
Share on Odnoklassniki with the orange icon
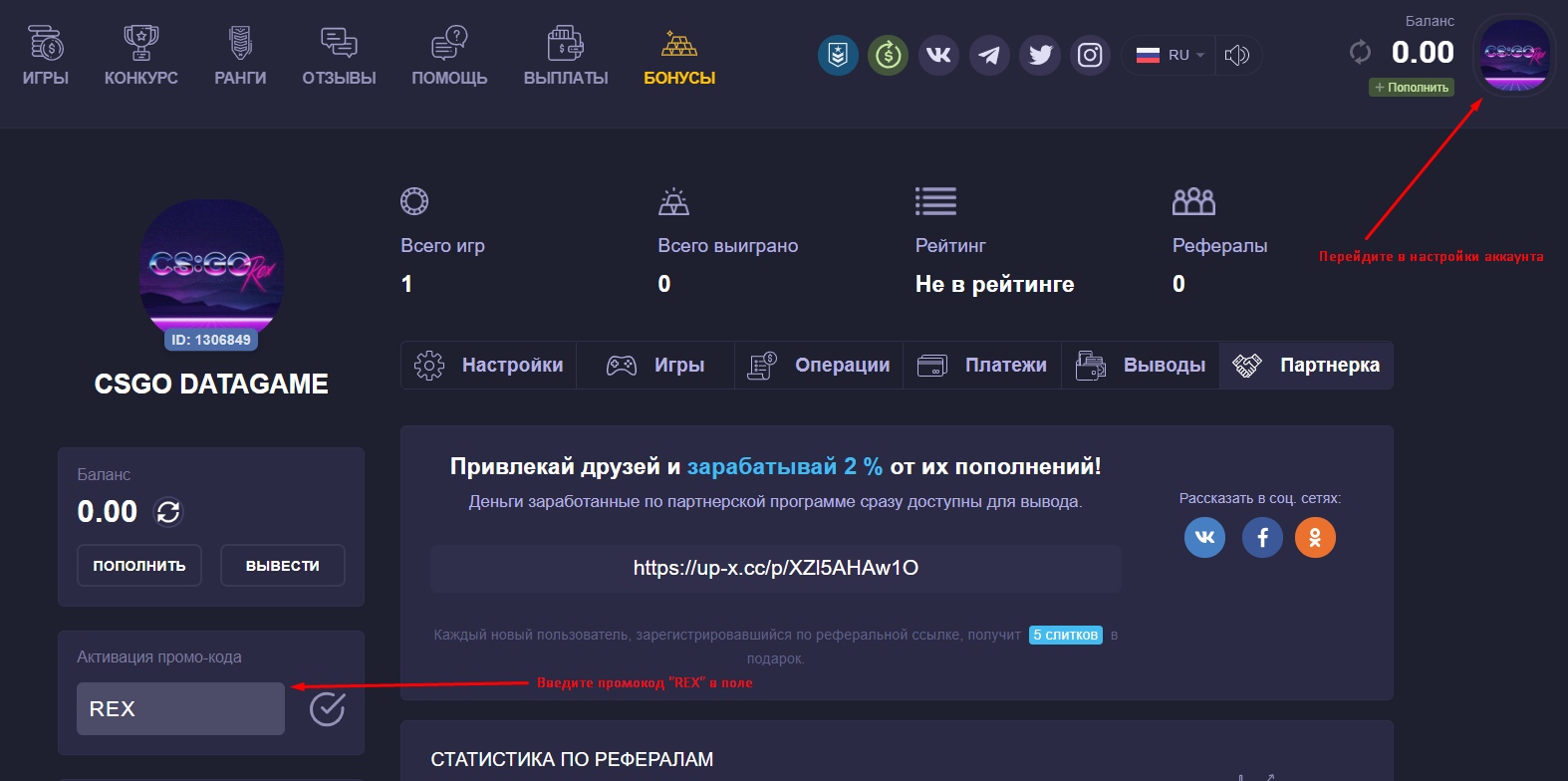pyautogui.click(x=1315, y=538)
